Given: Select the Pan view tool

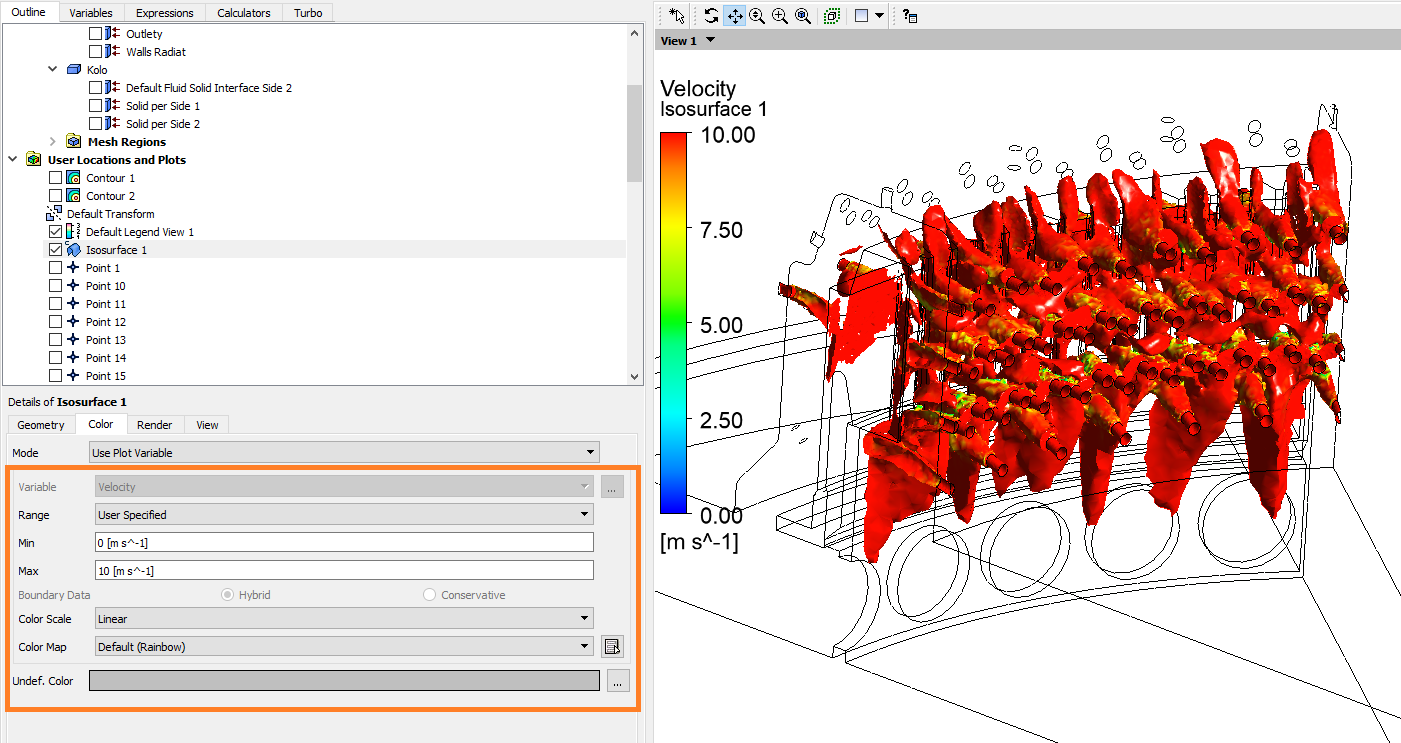Looking at the screenshot, I should [x=734, y=16].
